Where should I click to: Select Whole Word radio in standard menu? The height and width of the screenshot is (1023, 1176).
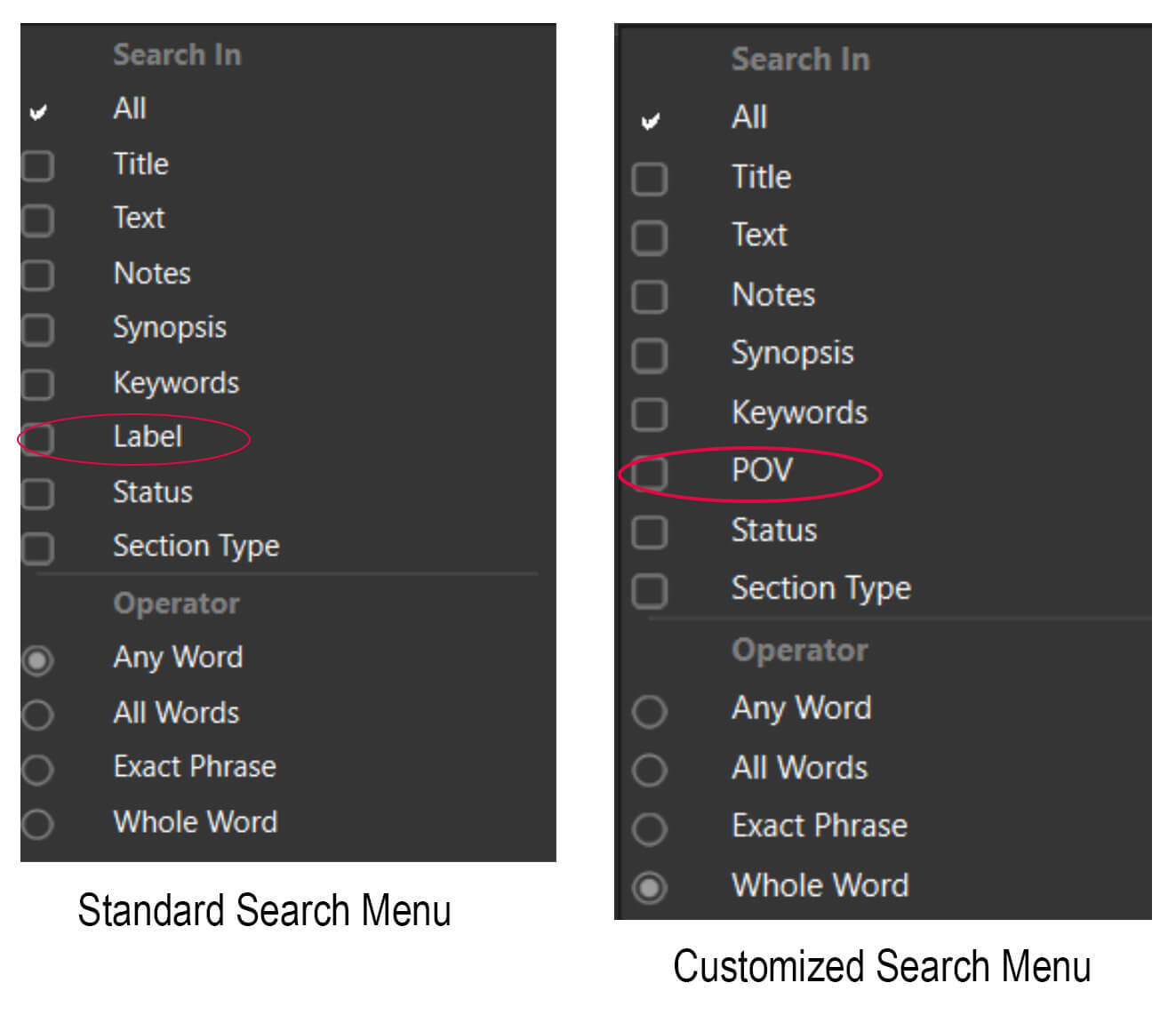click(38, 823)
